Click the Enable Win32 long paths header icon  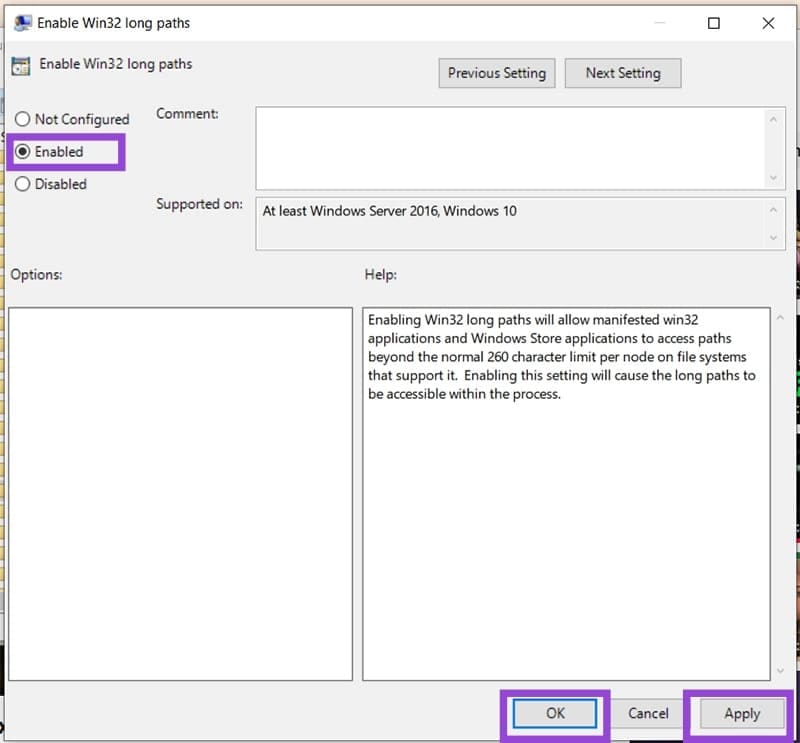pyautogui.click(x=22, y=64)
